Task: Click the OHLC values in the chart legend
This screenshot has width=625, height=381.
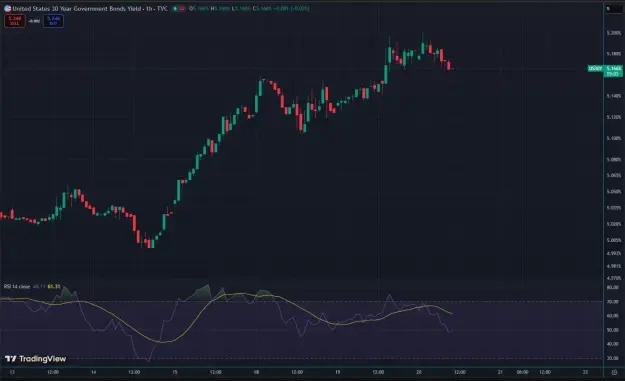Action: point(249,8)
